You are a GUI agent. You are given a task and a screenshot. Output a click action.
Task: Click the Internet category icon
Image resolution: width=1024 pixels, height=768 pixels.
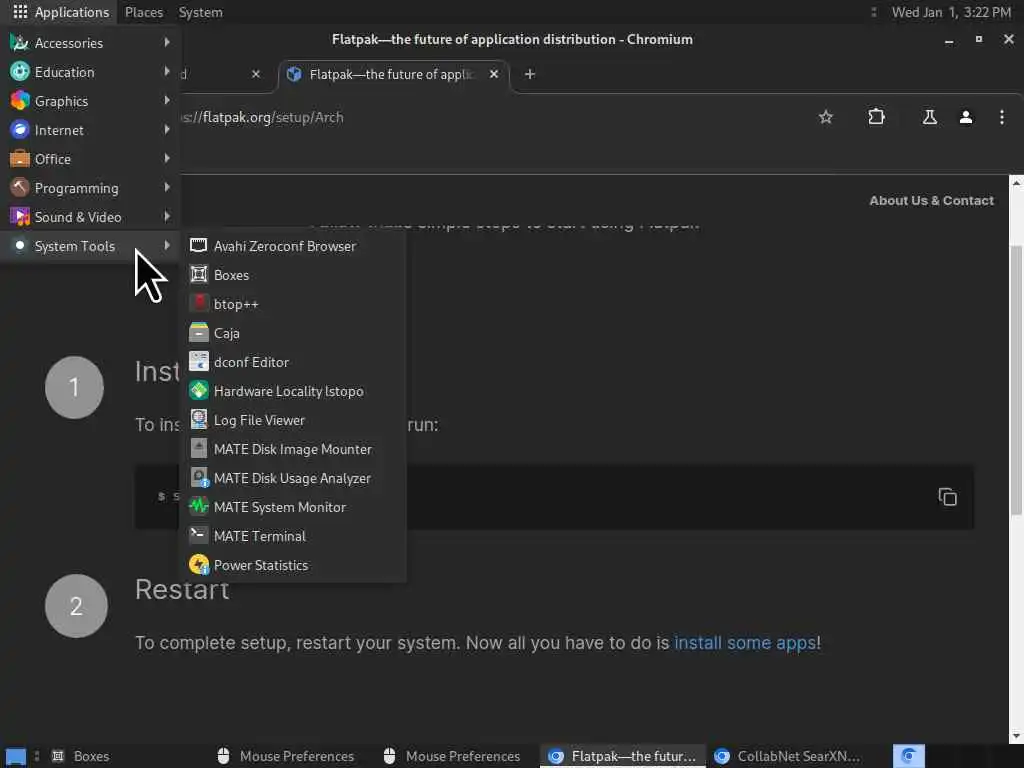point(20,129)
